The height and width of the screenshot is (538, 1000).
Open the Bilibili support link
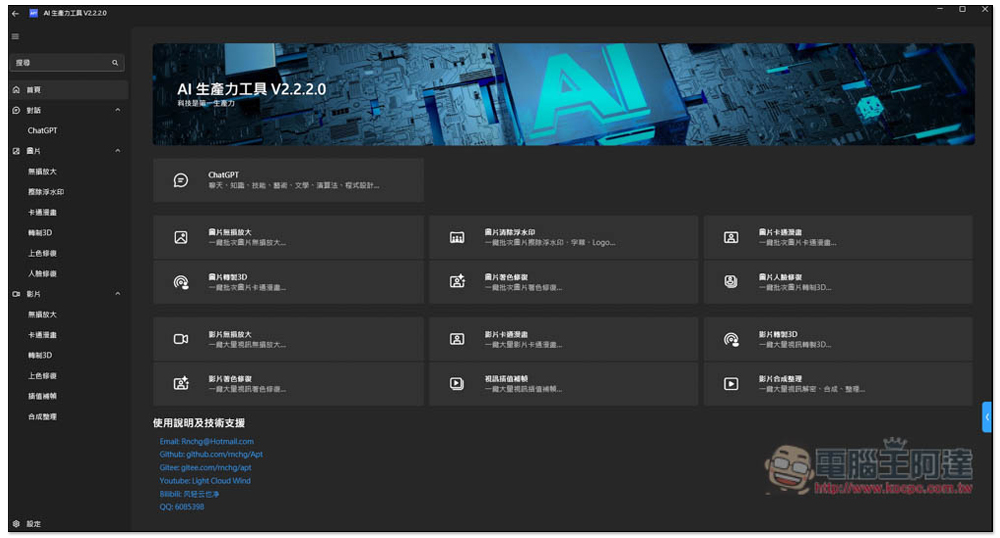(x=189, y=494)
